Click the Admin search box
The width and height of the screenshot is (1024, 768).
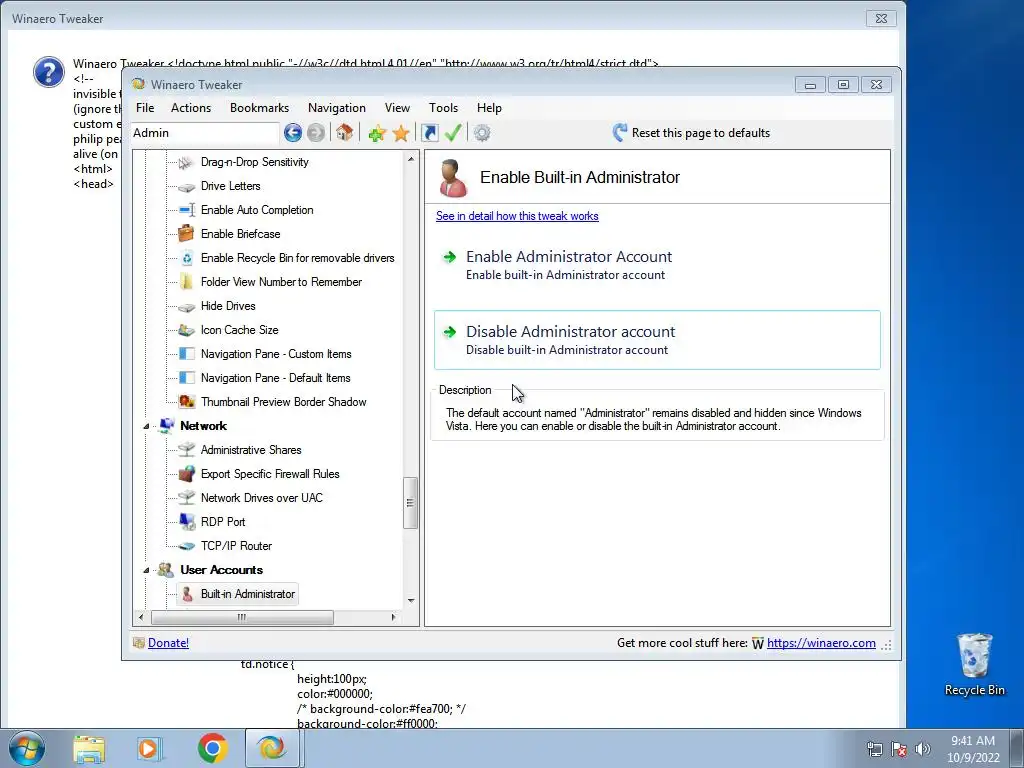coord(204,133)
